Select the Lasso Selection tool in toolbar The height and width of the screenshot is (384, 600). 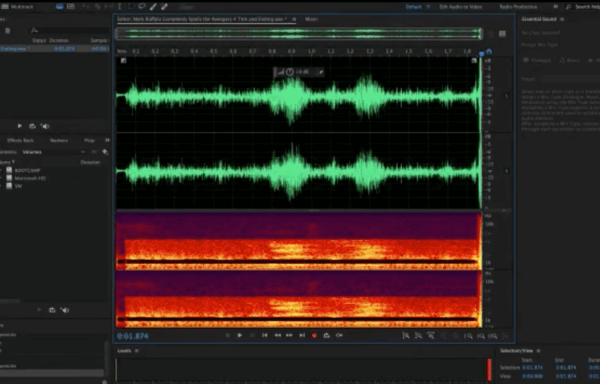pyautogui.click(x=142, y=7)
